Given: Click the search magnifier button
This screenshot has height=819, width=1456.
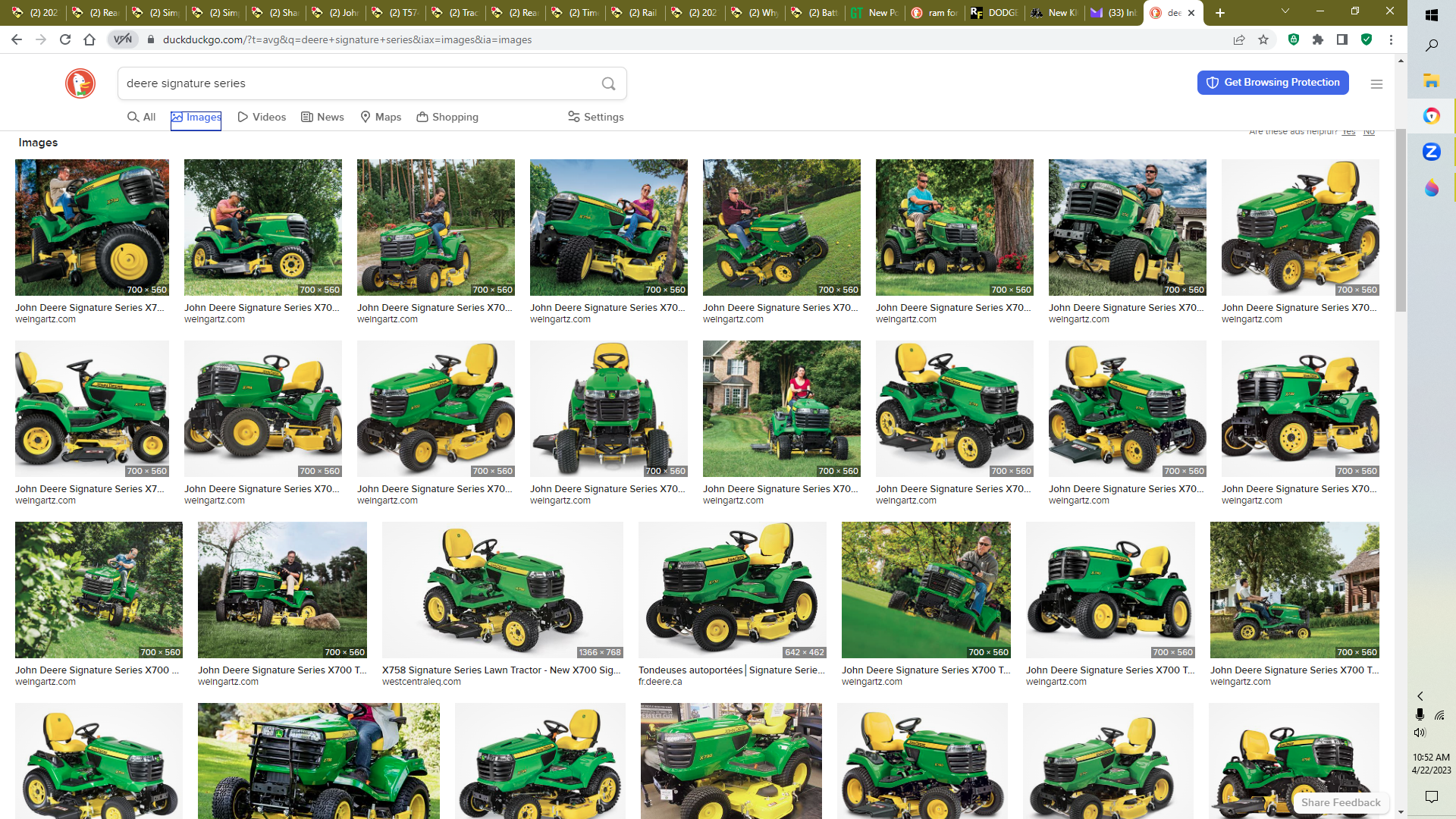Looking at the screenshot, I should pos(608,83).
